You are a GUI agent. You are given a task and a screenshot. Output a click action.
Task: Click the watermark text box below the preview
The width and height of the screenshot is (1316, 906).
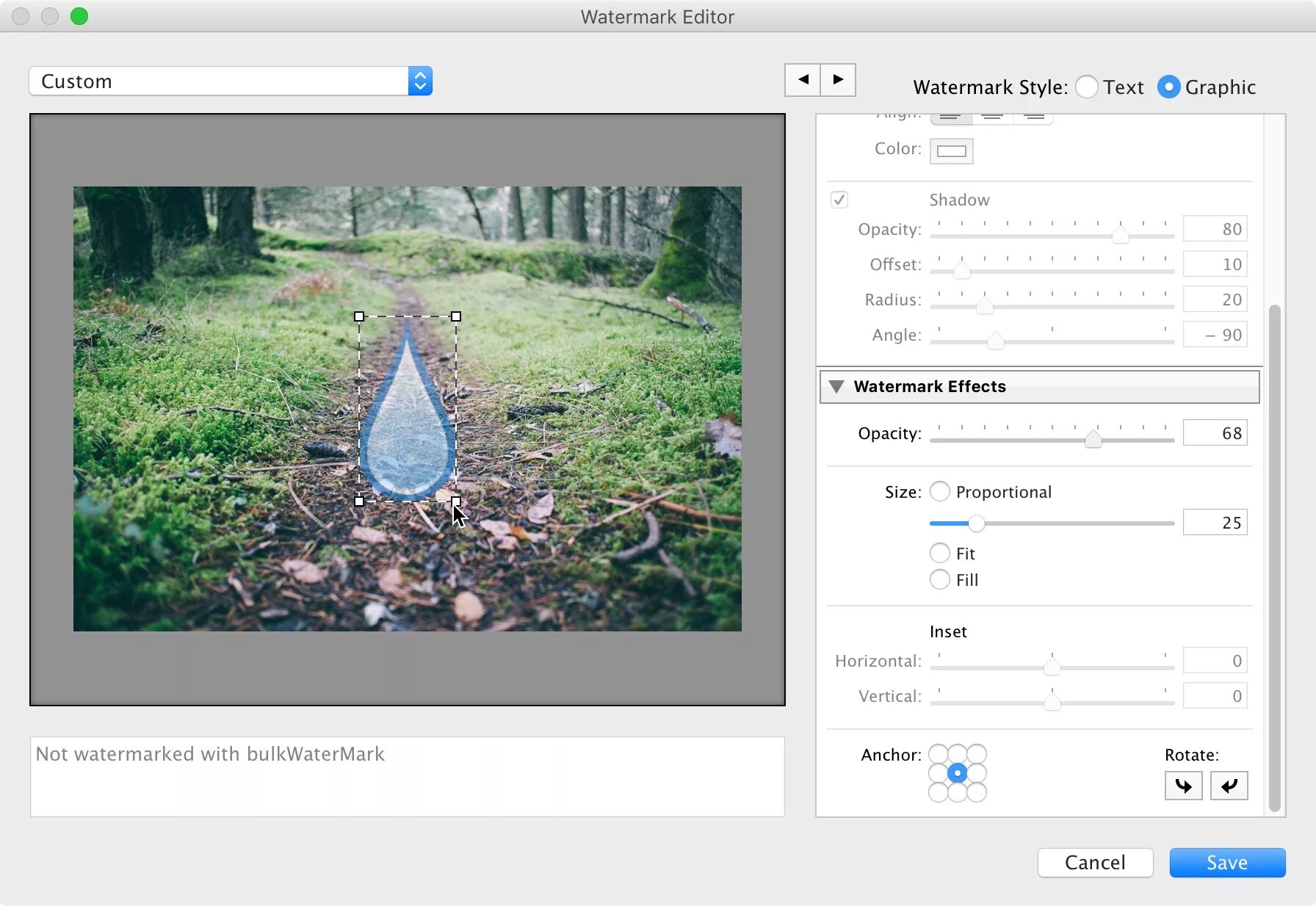(x=408, y=777)
